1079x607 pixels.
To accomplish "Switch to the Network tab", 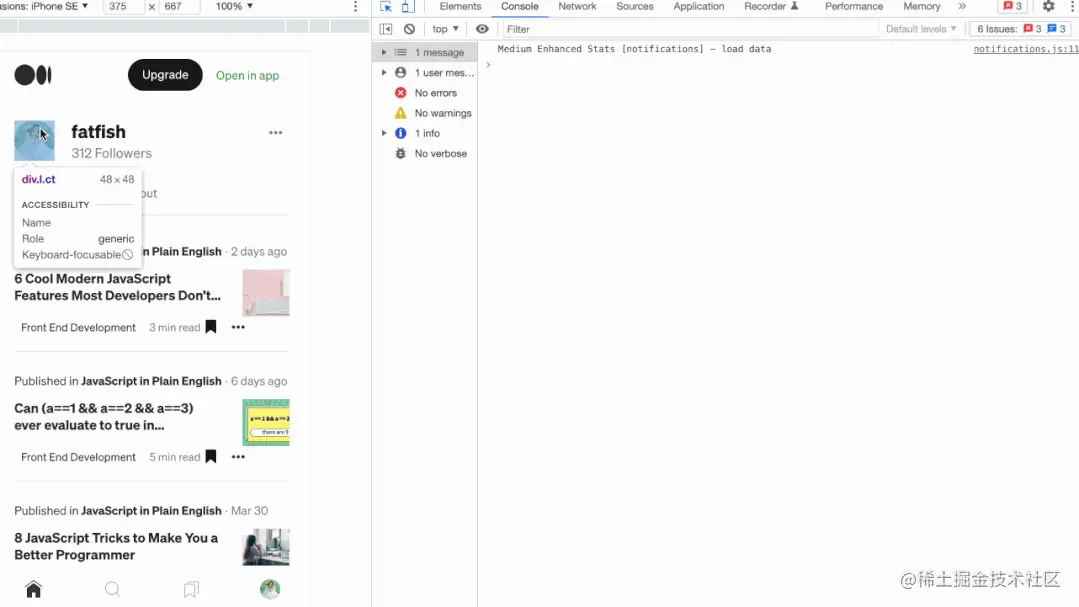I will coord(577,7).
